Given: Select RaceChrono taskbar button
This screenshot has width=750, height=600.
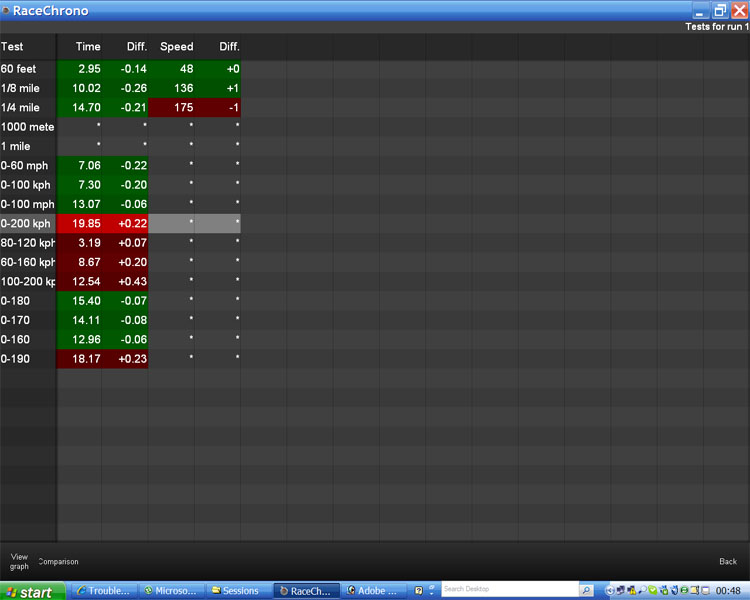Looking at the screenshot, I should pos(306,591).
